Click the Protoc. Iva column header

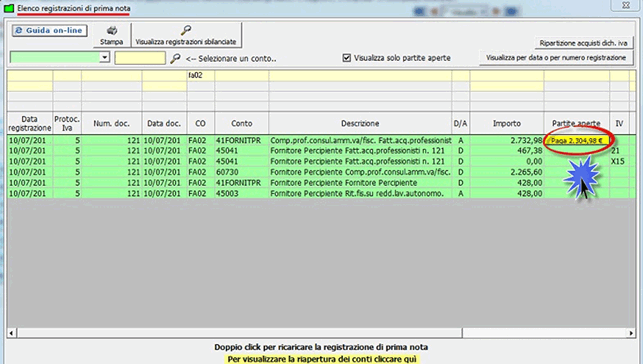pos(67,123)
